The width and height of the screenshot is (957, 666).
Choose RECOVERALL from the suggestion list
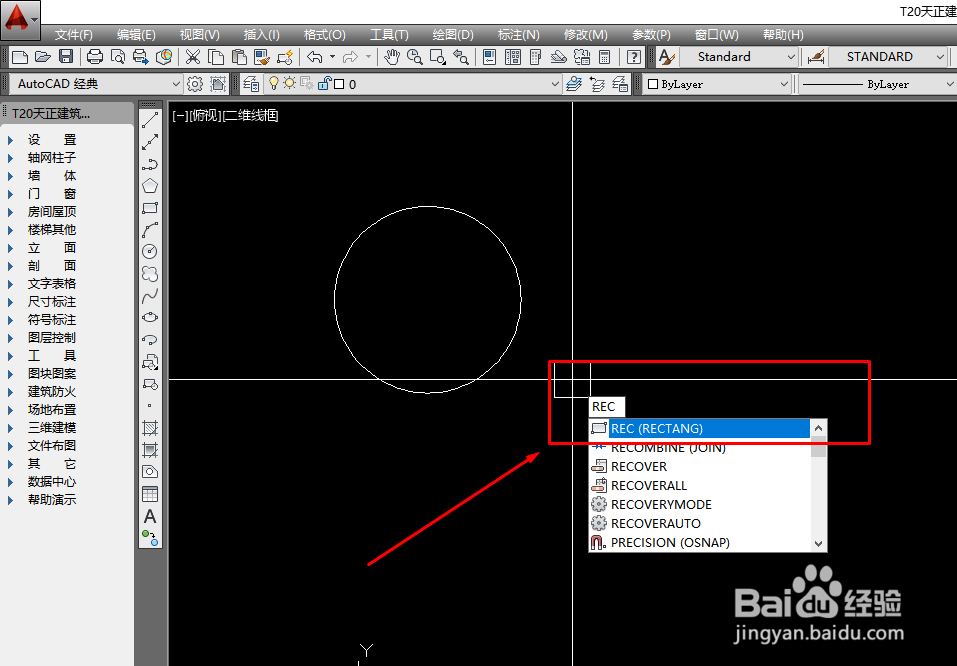[x=700, y=485]
